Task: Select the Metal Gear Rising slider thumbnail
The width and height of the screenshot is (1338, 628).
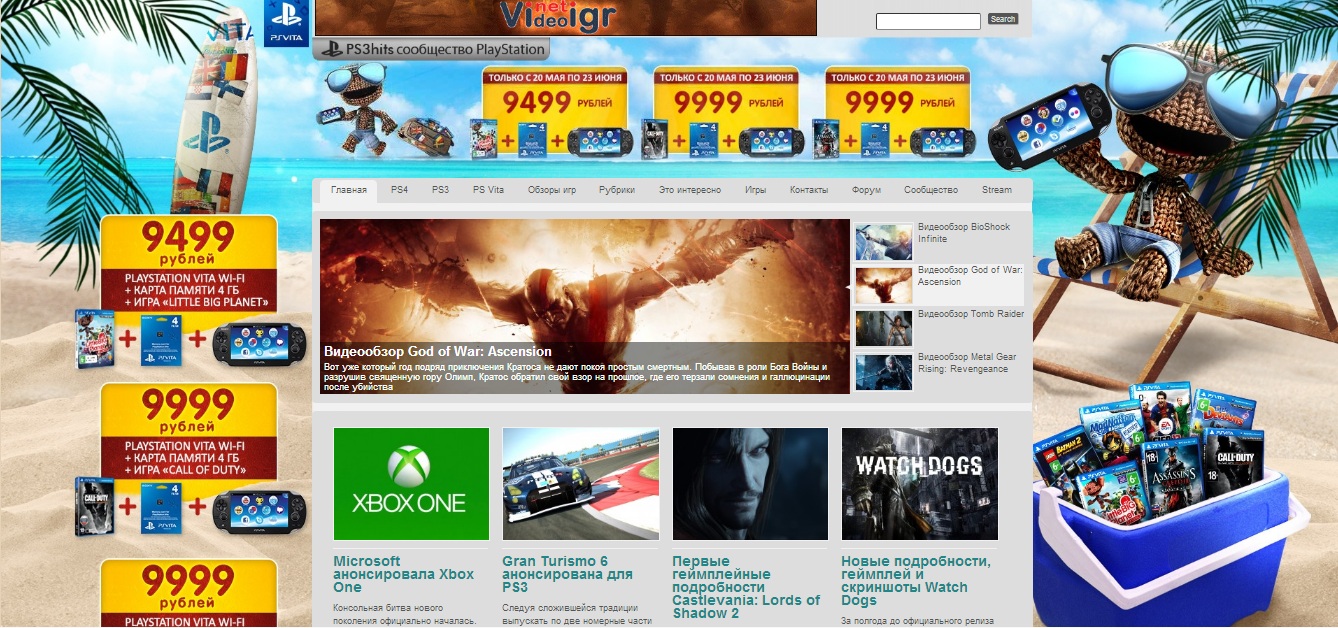Action: coord(884,372)
